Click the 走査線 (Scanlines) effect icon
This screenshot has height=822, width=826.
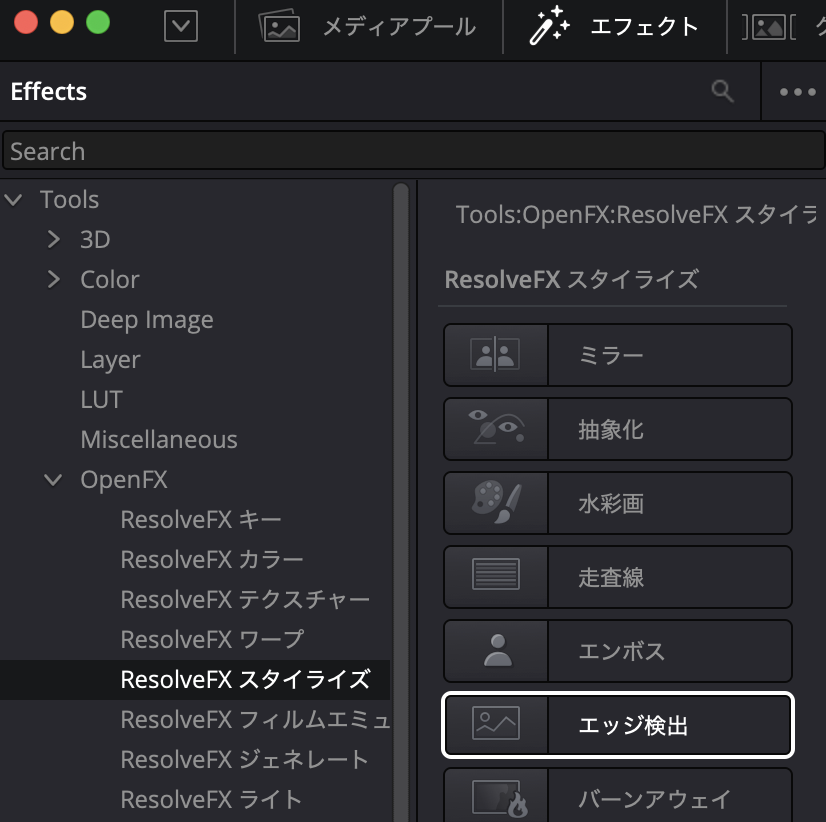(495, 577)
